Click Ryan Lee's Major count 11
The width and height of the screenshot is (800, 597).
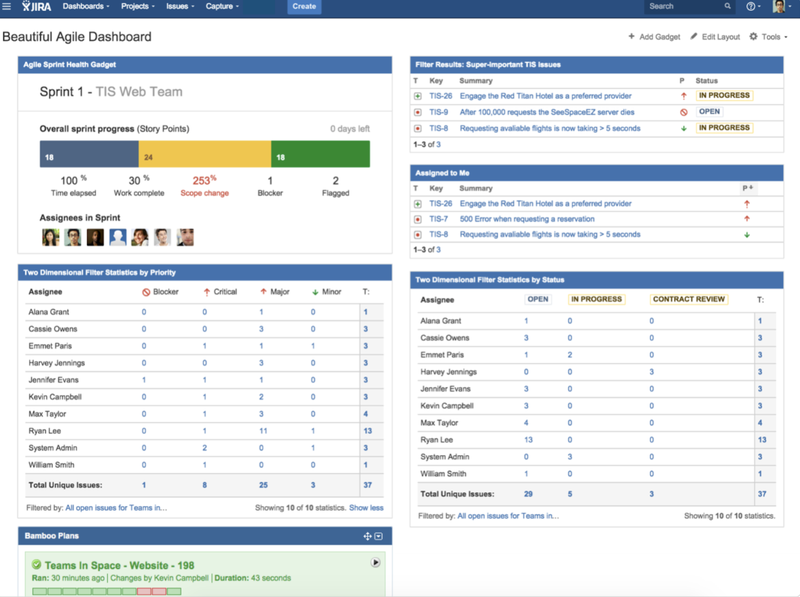click(x=263, y=431)
